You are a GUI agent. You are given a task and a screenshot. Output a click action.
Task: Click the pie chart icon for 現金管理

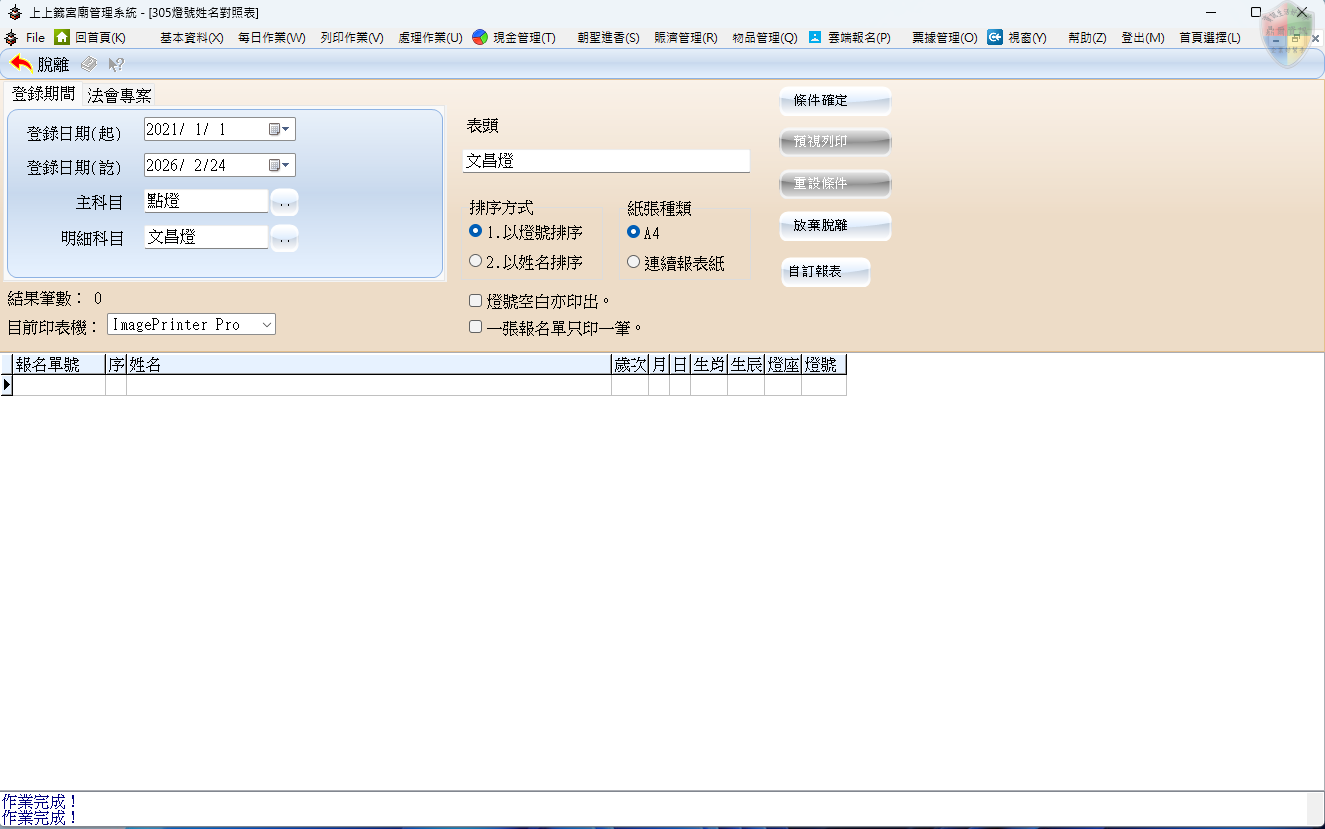tap(480, 37)
